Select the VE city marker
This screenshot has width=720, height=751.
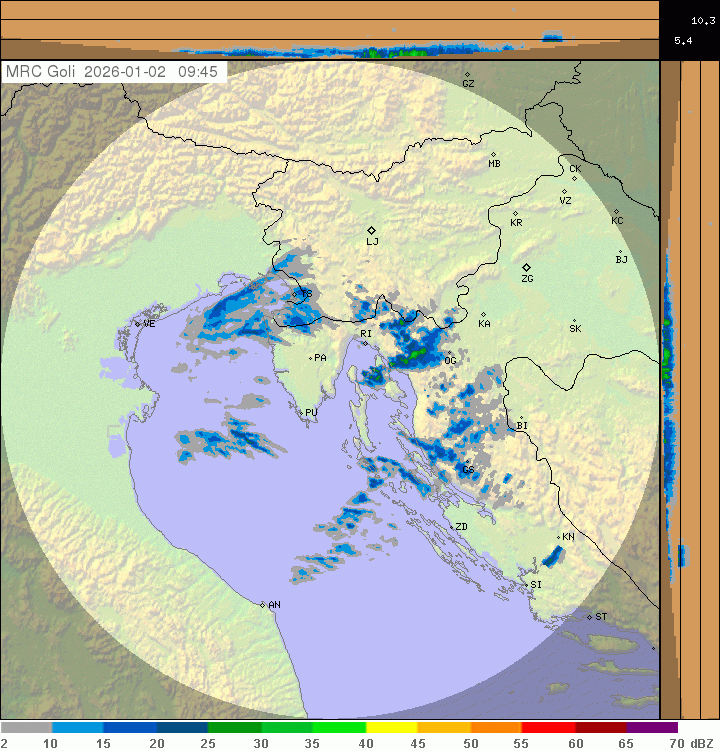[x=138, y=323]
